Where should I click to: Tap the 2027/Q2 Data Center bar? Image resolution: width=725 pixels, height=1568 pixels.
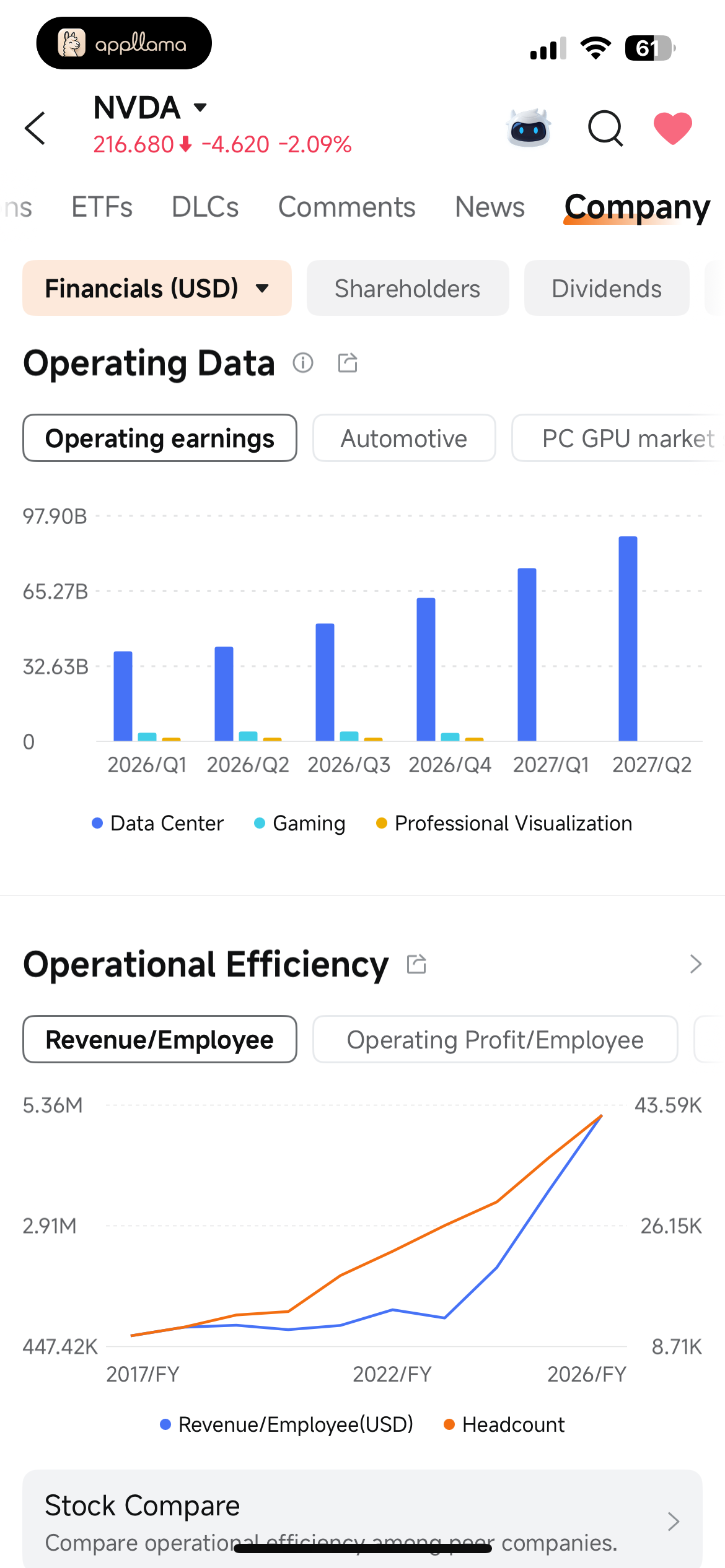(x=628, y=638)
